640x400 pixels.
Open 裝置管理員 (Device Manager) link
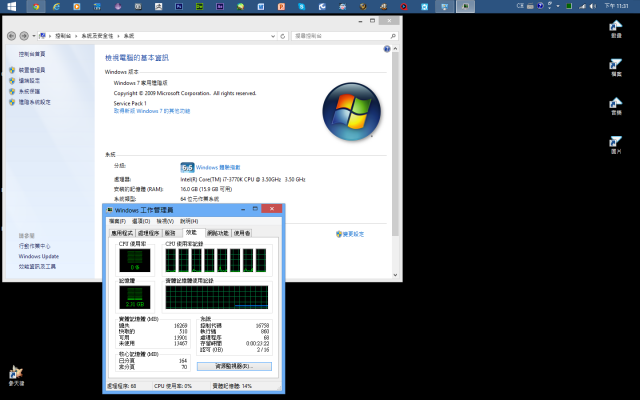click(x=32, y=70)
